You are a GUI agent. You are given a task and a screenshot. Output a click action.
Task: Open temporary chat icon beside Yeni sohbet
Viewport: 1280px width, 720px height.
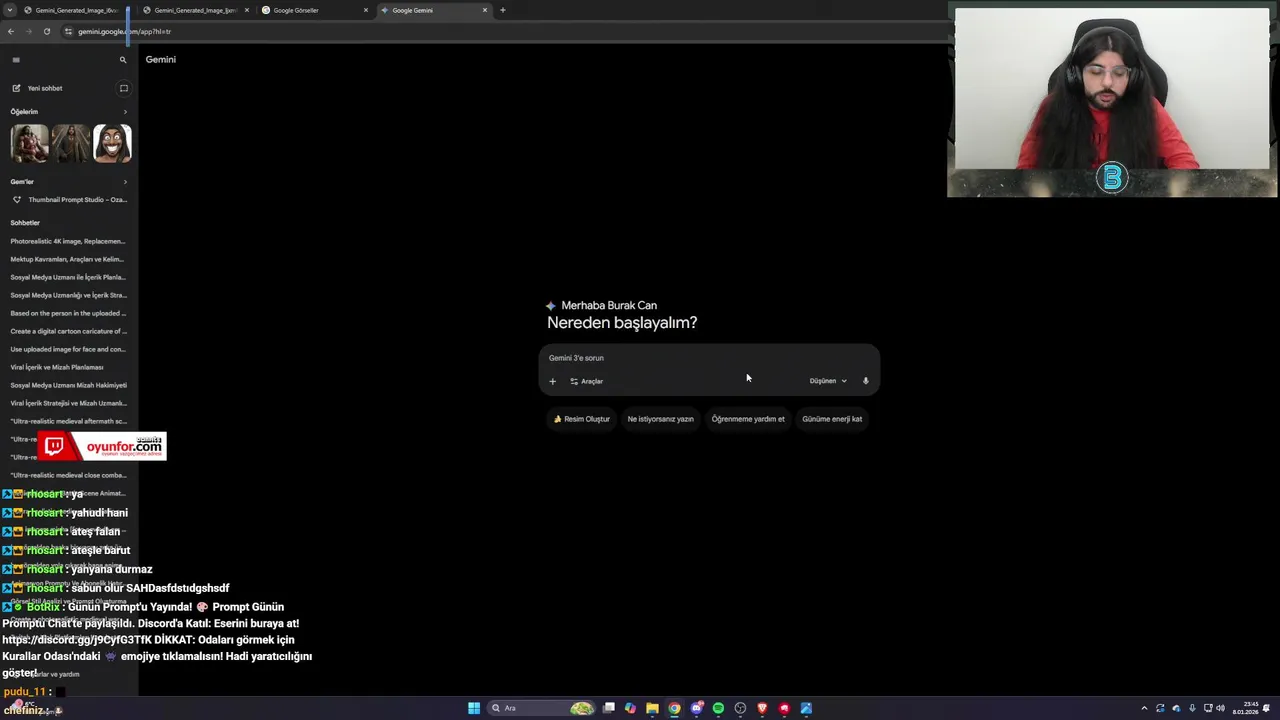tap(124, 88)
